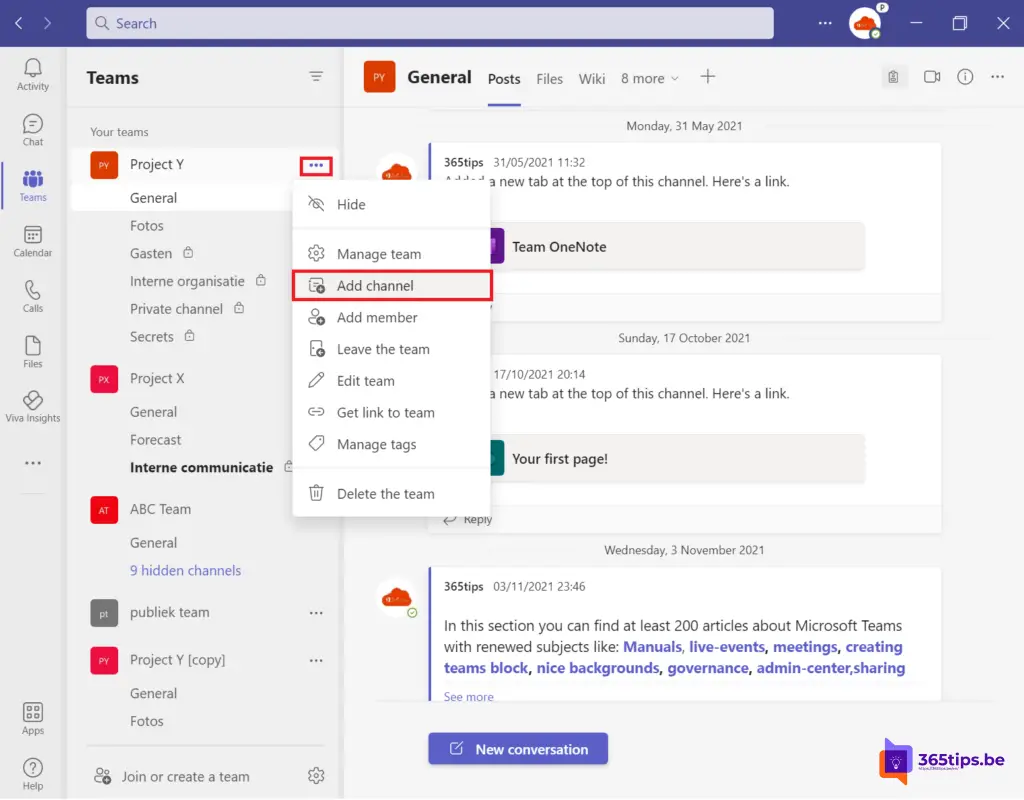Expand the 8 more tabs dropdown

pos(650,78)
